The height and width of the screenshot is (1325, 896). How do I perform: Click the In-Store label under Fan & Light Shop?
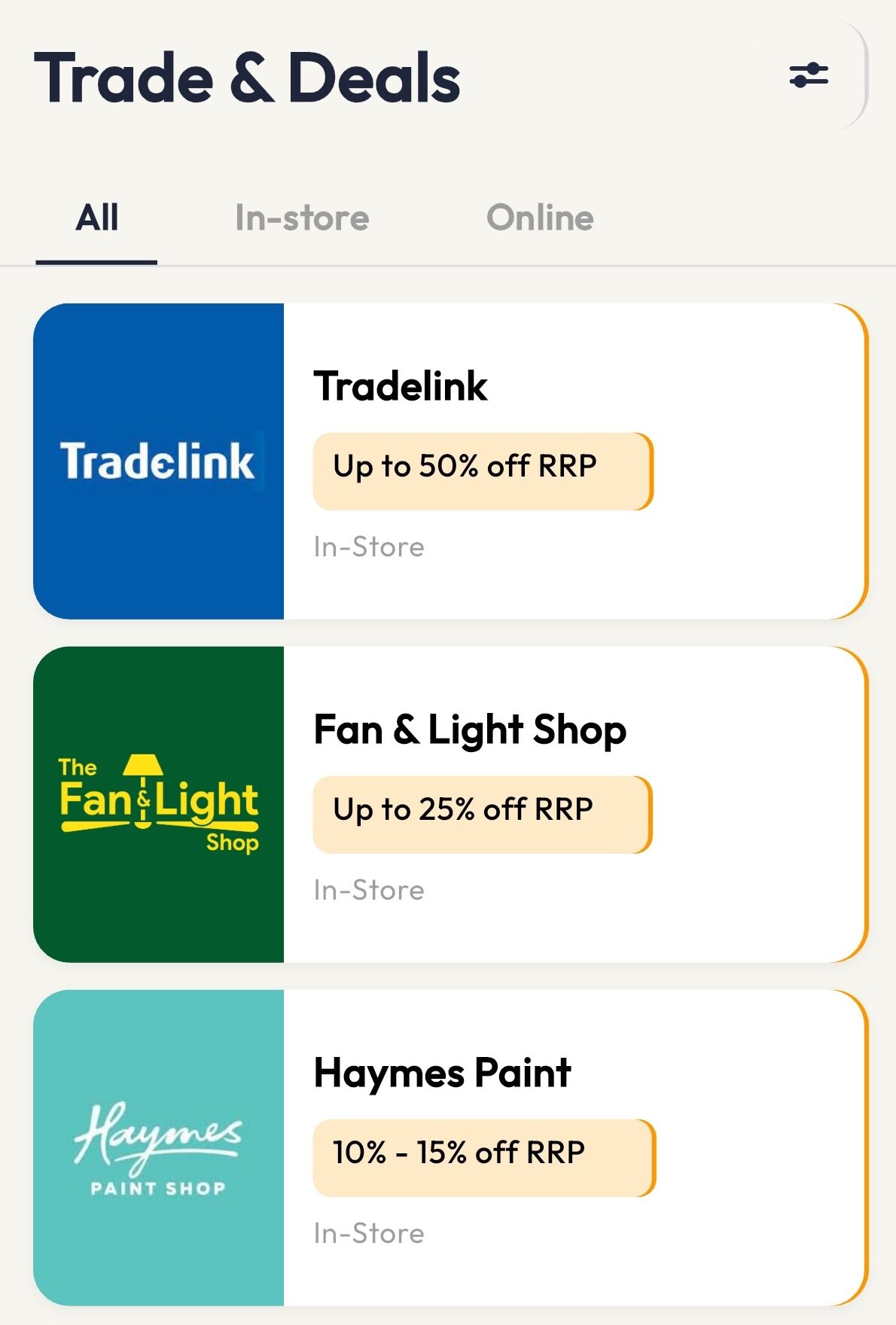pos(369,890)
